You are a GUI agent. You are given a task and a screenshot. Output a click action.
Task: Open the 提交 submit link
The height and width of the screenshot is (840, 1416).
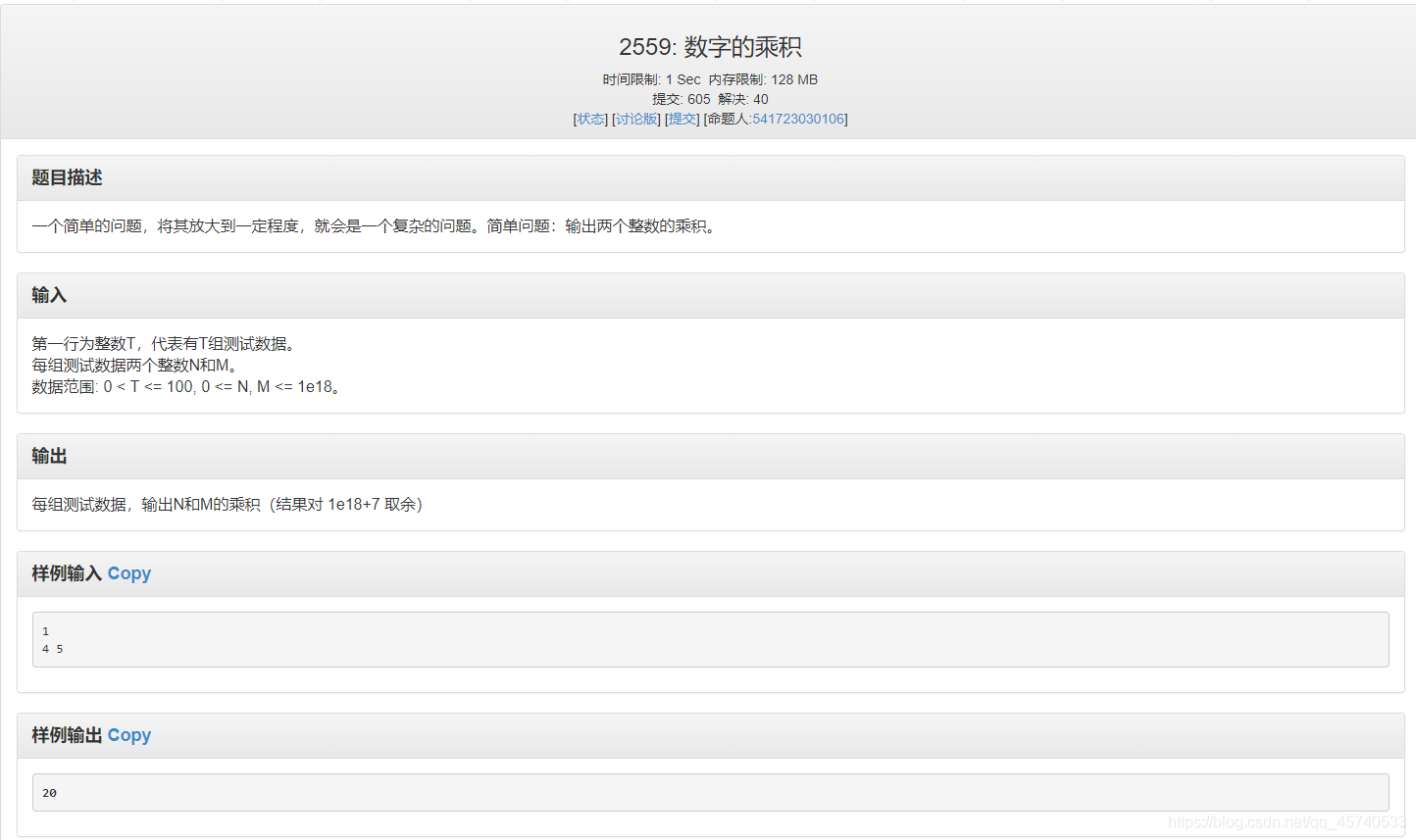[x=683, y=119]
